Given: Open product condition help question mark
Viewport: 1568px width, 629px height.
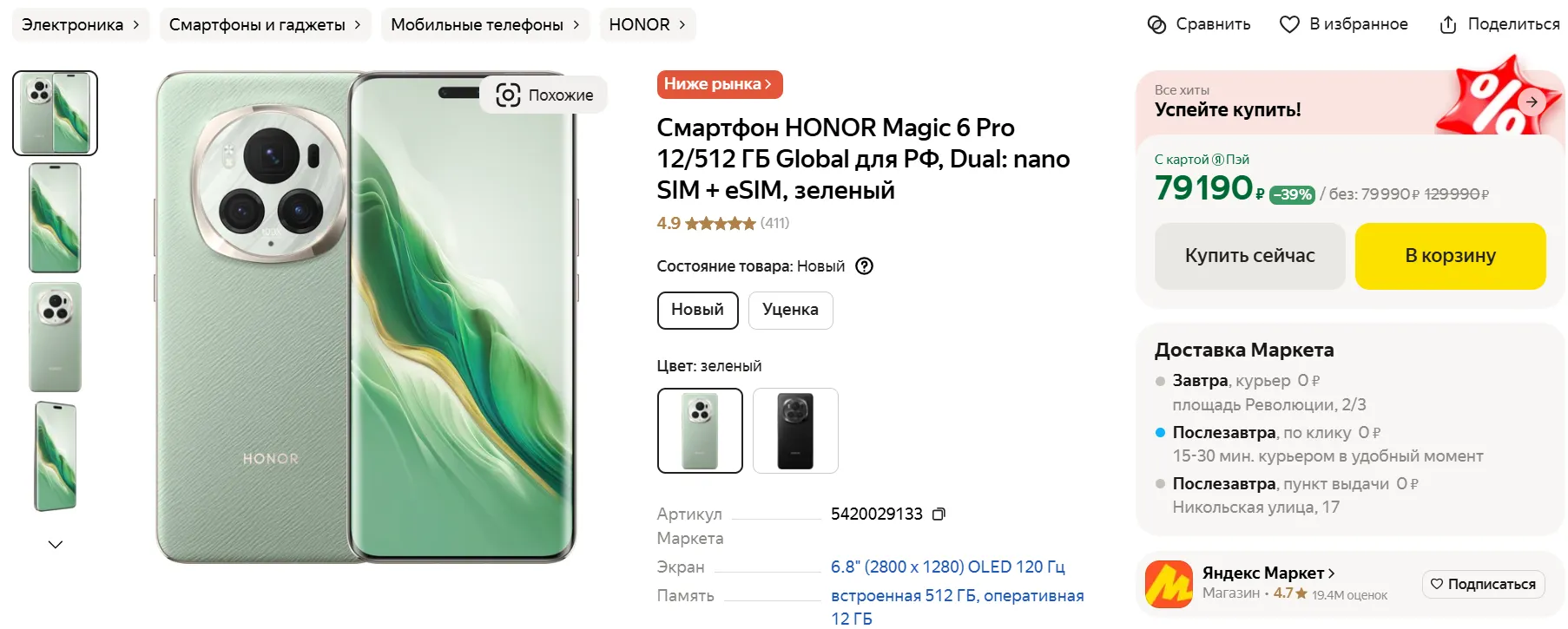Looking at the screenshot, I should [x=864, y=266].
